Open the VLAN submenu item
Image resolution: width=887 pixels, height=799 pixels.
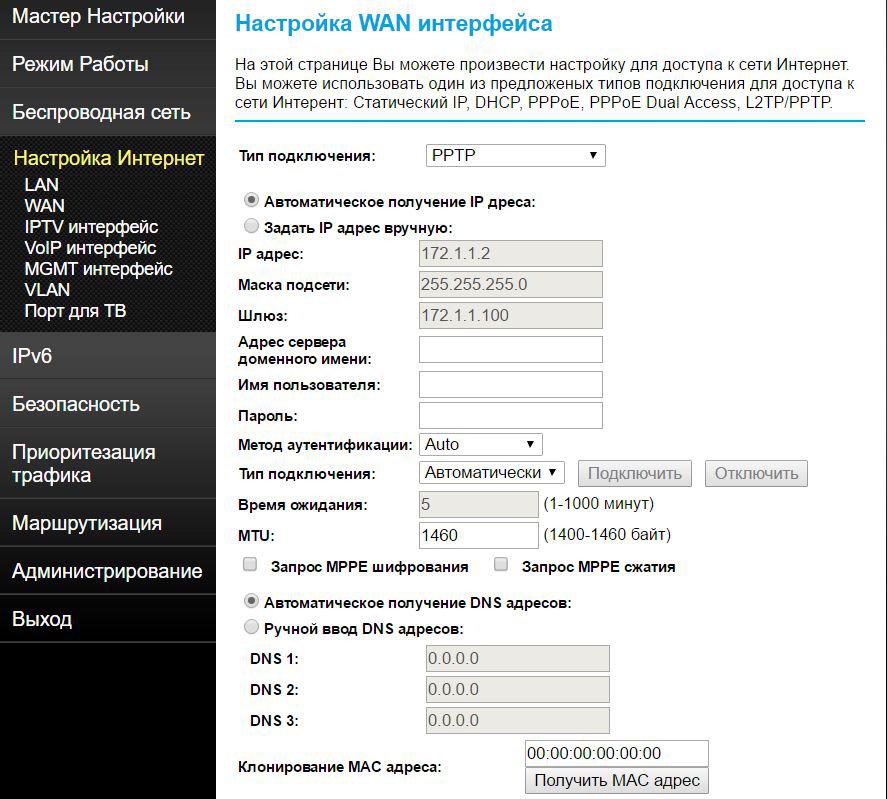point(47,289)
